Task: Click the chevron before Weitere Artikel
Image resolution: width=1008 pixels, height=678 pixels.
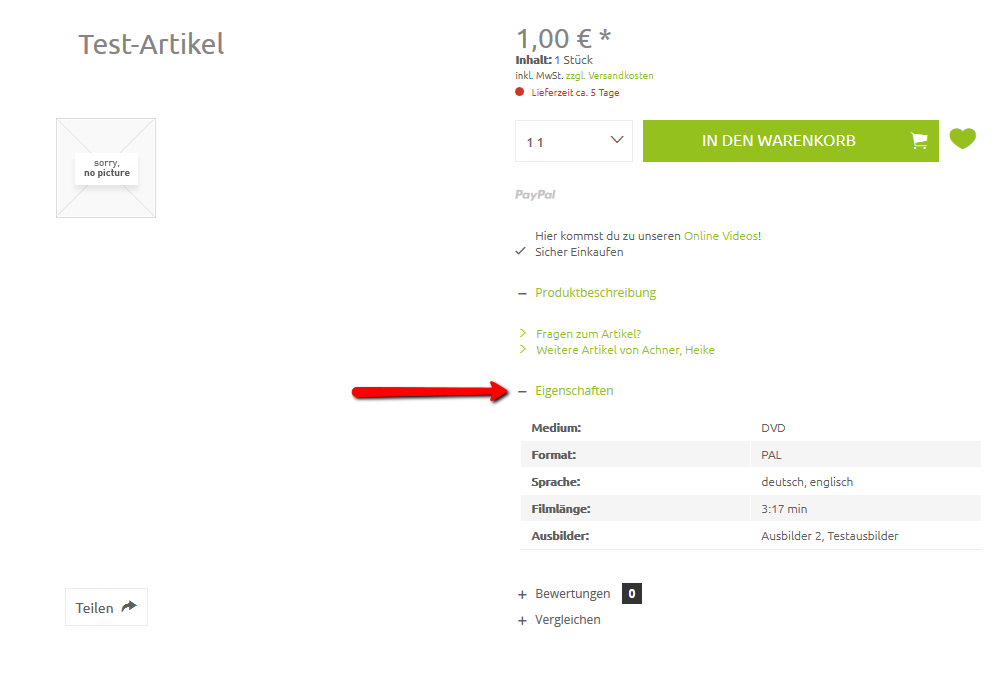Action: point(523,350)
